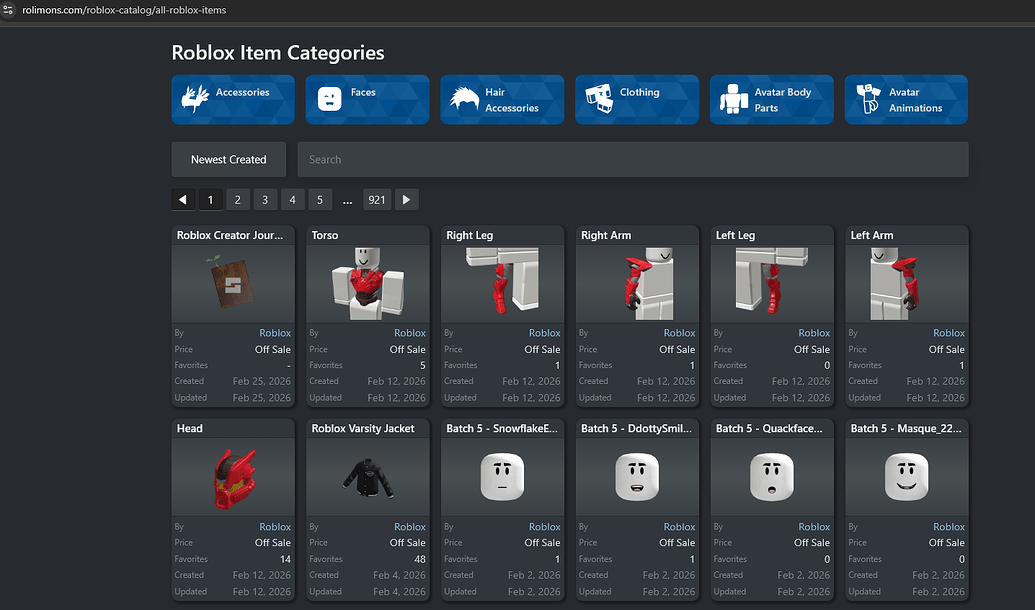
Task: Click the Roblox Creator Jour... card title
Action: pyautogui.click(x=230, y=235)
